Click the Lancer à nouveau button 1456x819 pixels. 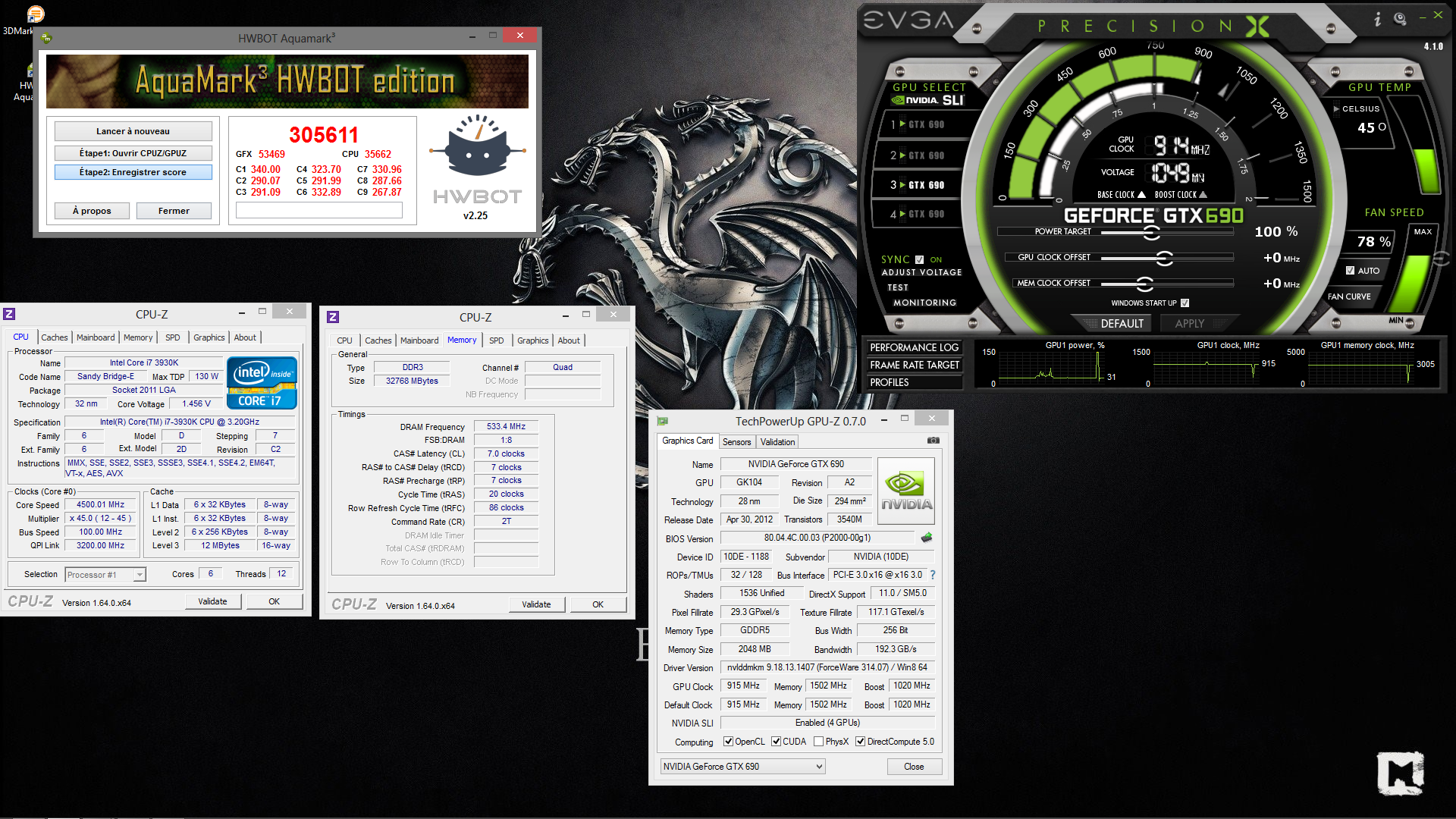(133, 131)
